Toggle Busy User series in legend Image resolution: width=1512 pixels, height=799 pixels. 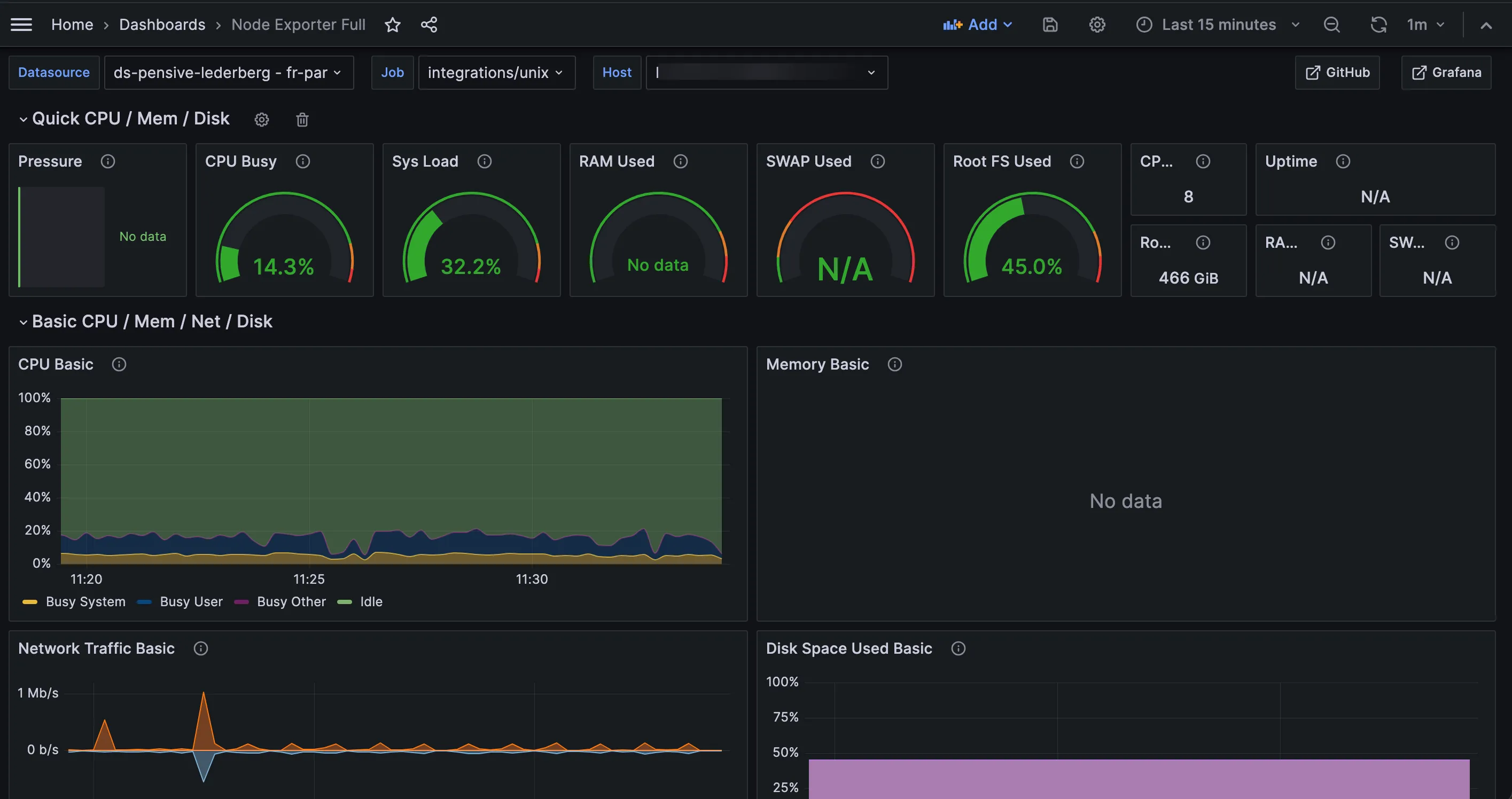coord(191,602)
